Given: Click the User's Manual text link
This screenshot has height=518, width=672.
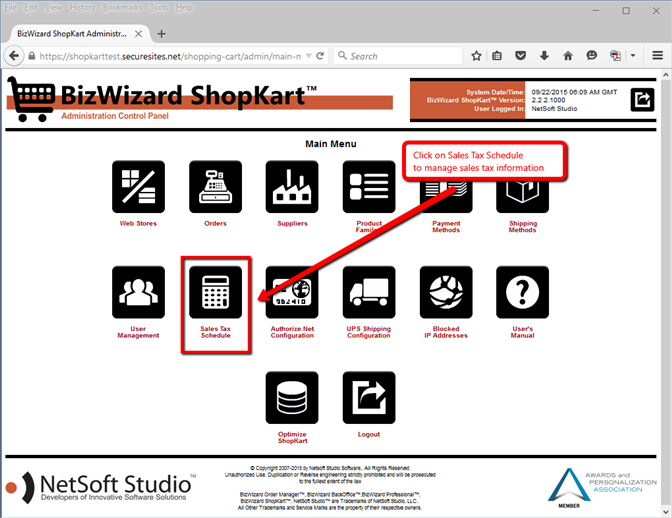Looking at the screenshot, I should pyautogui.click(x=522, y=332).
